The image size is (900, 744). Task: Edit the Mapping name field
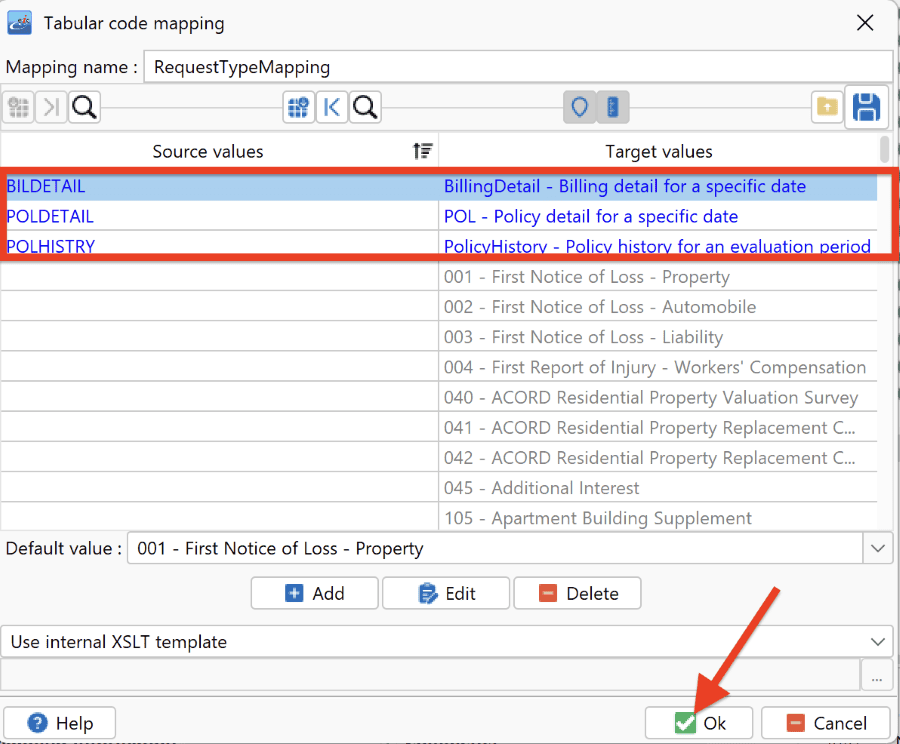(x=518, y=67)
